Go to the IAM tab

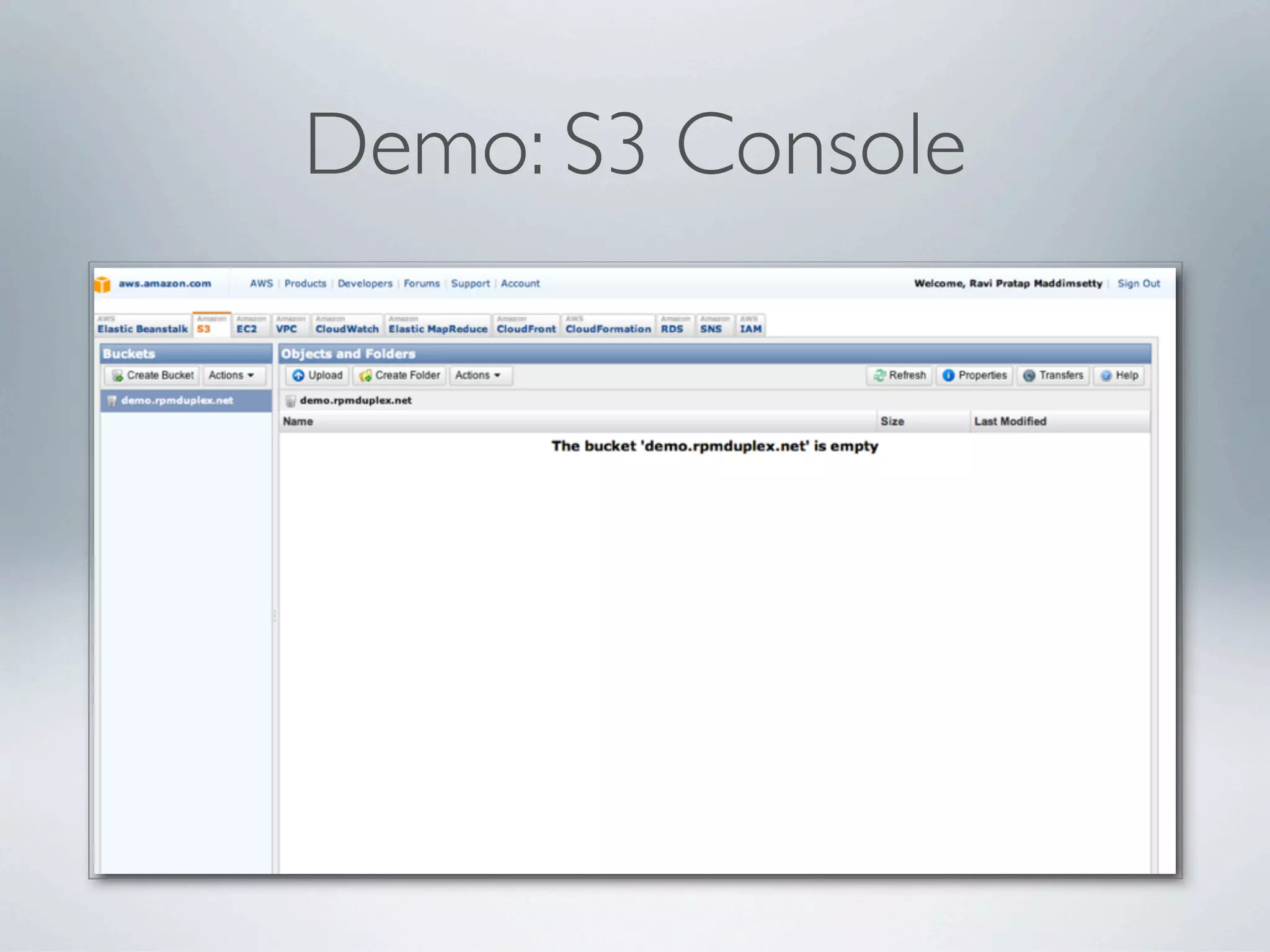click(751, 325)
